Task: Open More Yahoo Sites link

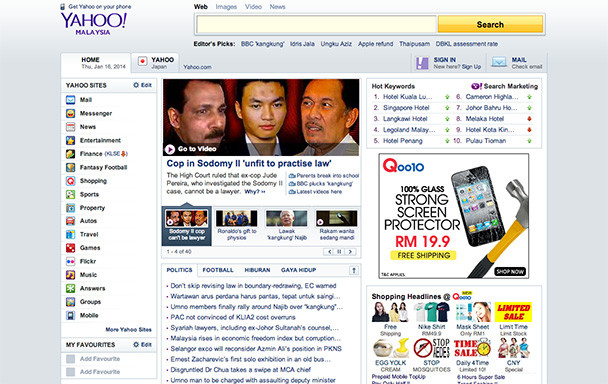Action: [128, 330]
